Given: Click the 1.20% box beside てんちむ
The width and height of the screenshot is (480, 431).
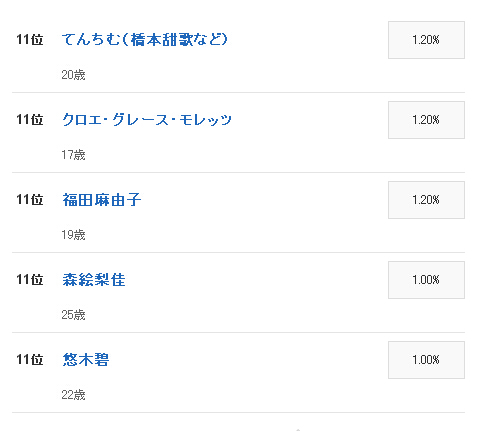Looking at the screenshot, I should click(426, 40).
